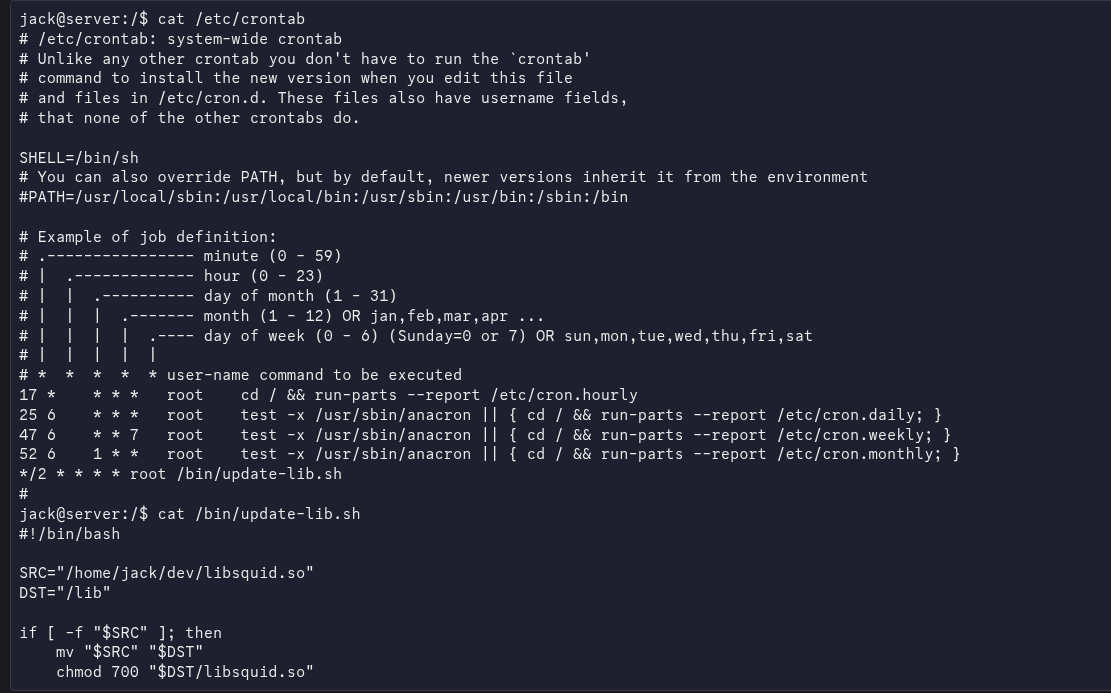Click the SHELL=/bin/sh line
Viewport: 1111px width, 693px height.
(x=79, y=157)
